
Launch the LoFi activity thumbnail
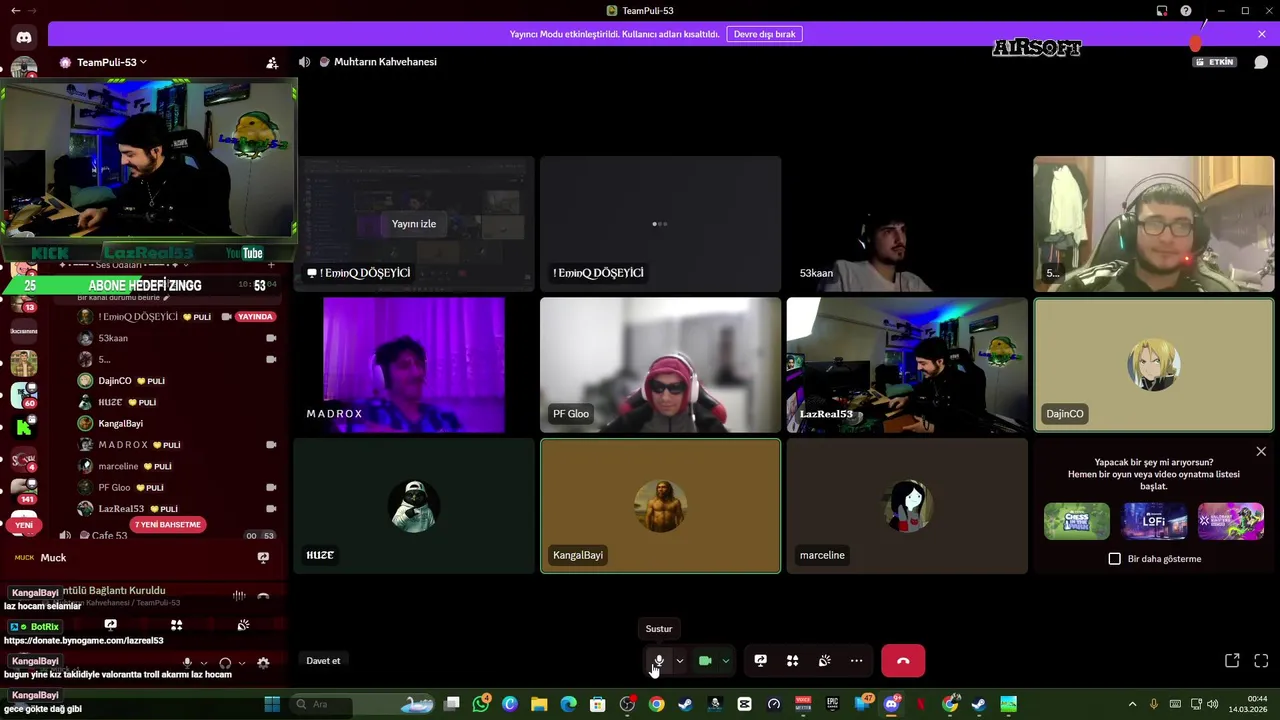pyautogui.click(x=1154, y=521)
